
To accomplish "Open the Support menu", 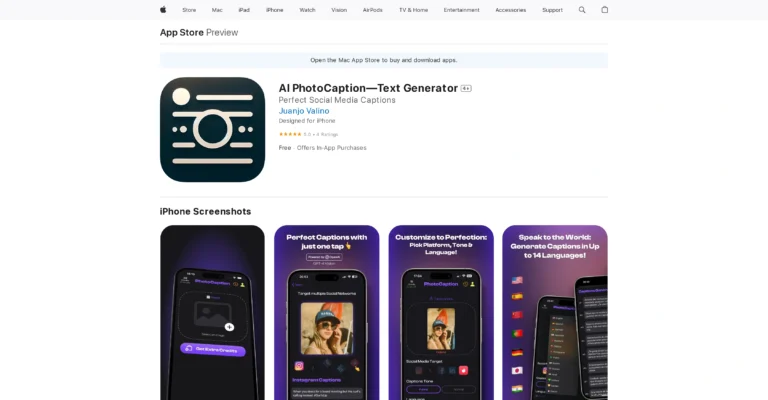I will pyautogui.click(x=552, y=10).
